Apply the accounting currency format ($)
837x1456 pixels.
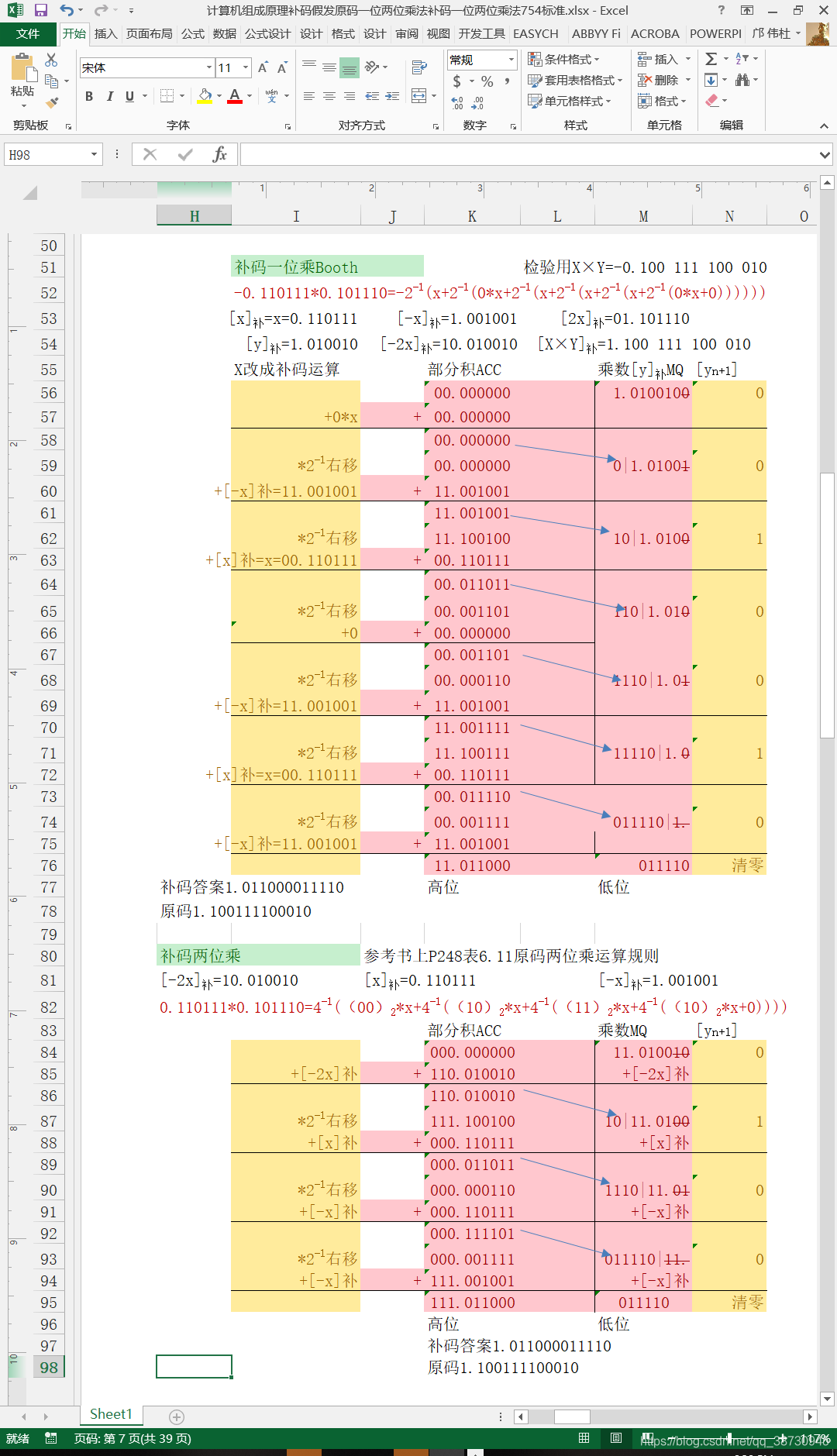coord(456,81)
